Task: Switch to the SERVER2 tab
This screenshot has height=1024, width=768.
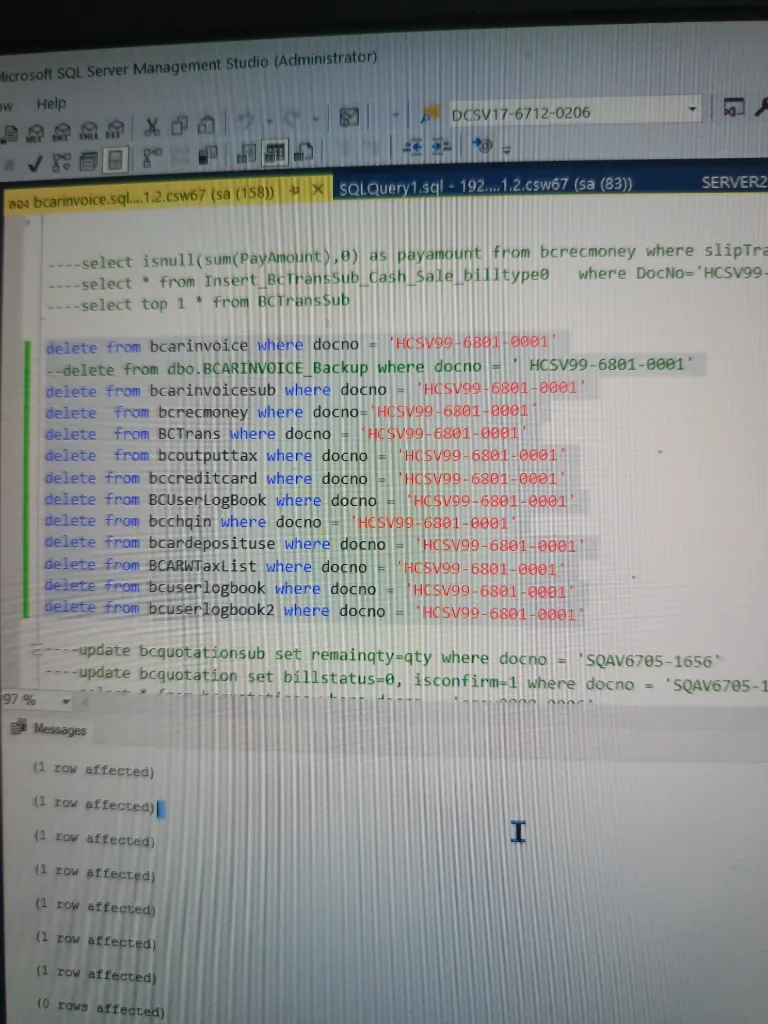Action: point(733,182)
